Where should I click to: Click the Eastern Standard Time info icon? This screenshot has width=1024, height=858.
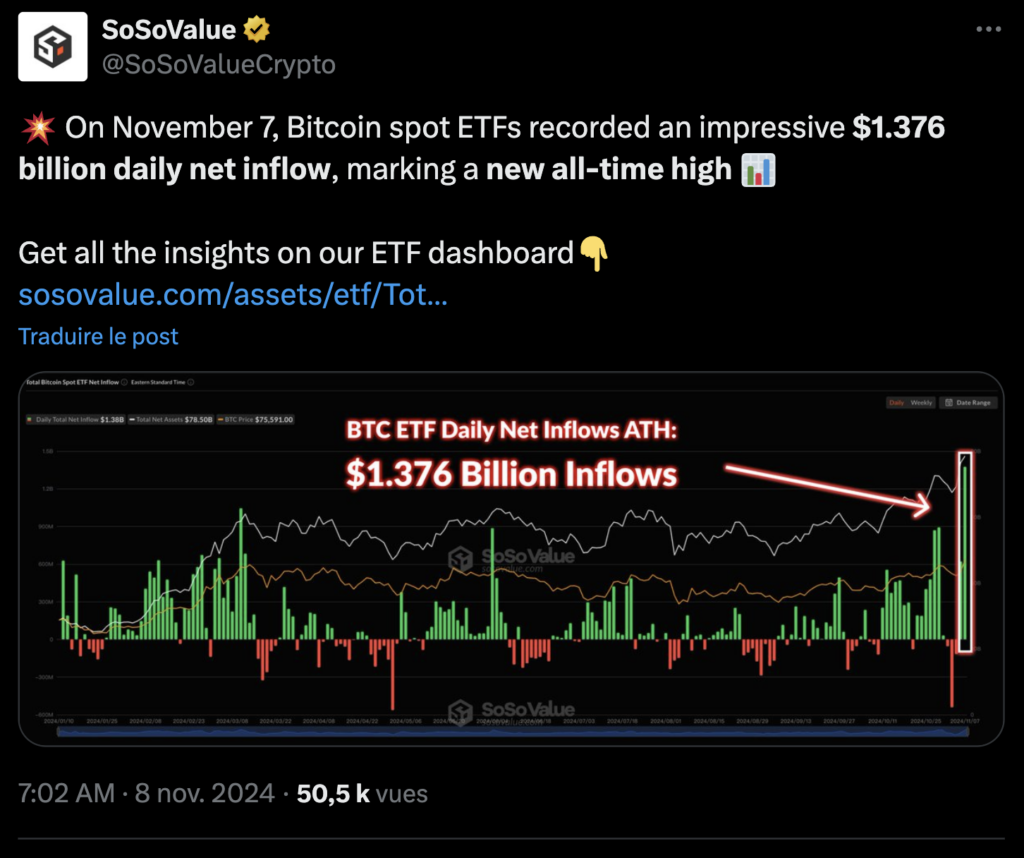(x=191, y=383)
